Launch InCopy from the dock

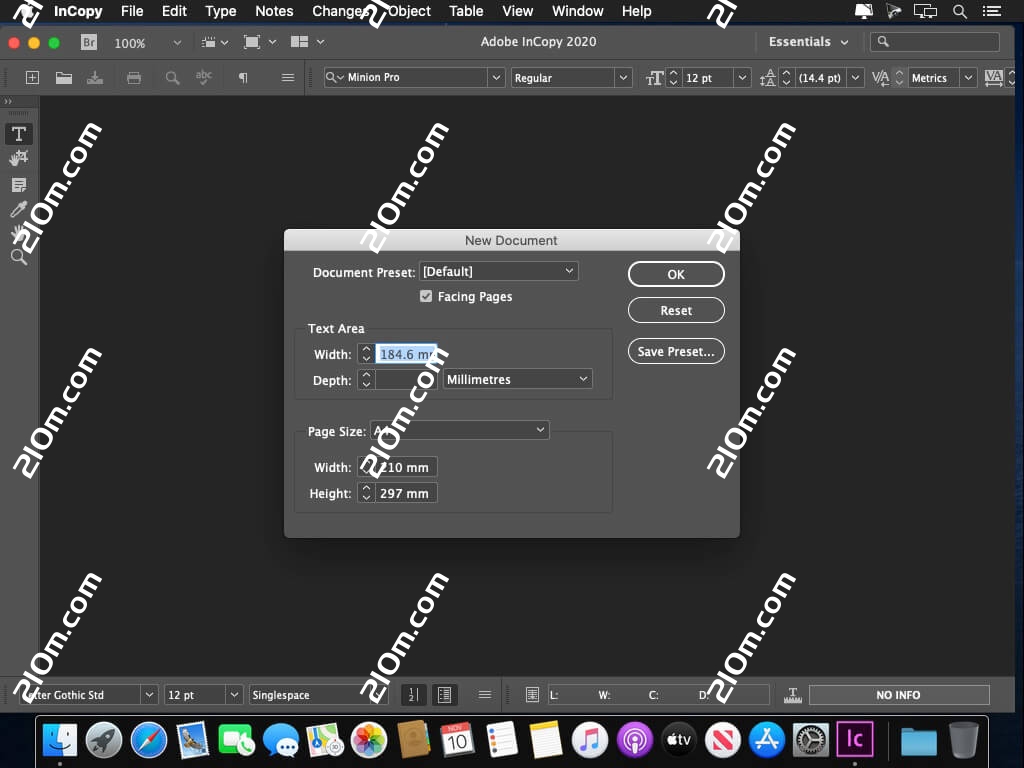tap(854, 739)
